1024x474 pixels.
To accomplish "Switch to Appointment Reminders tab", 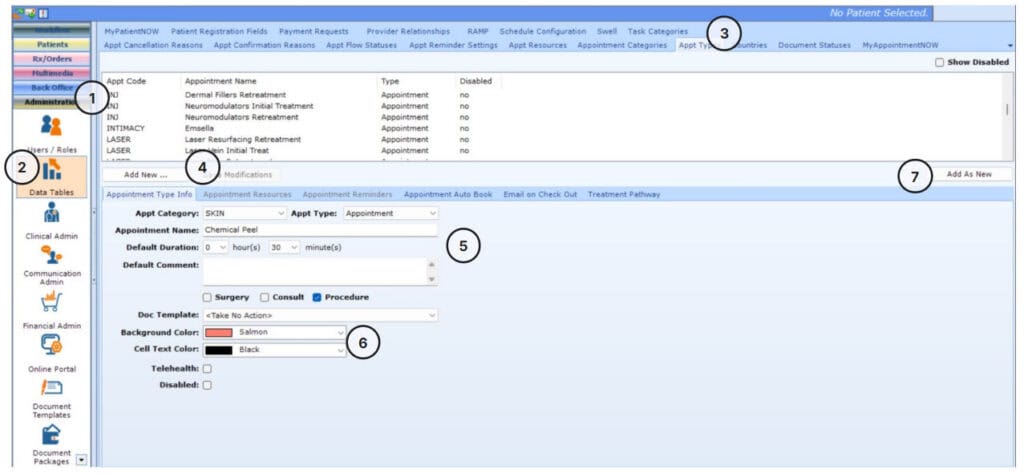I will (347, 194).
